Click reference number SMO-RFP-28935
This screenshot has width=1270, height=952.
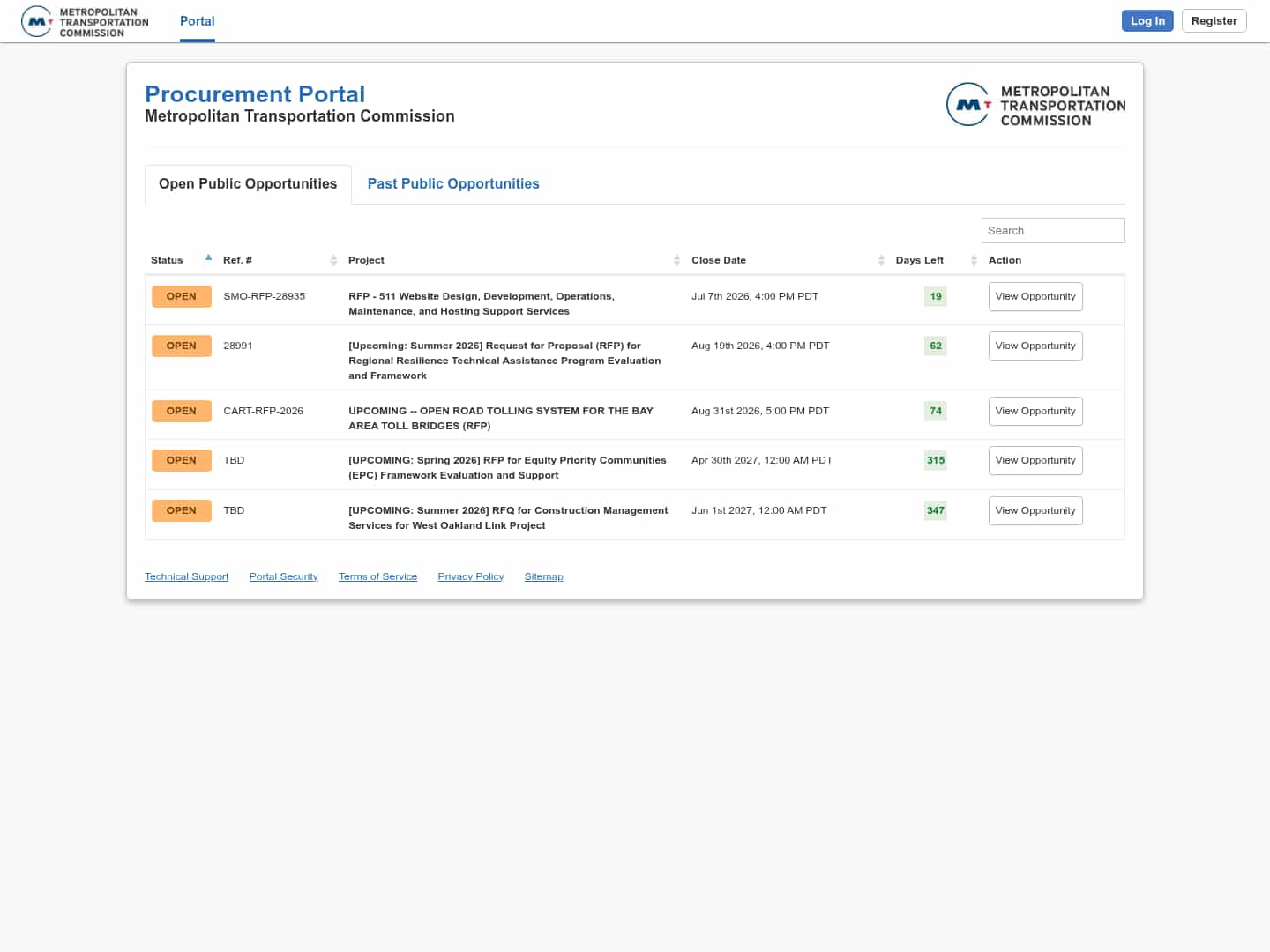(265, 296)
